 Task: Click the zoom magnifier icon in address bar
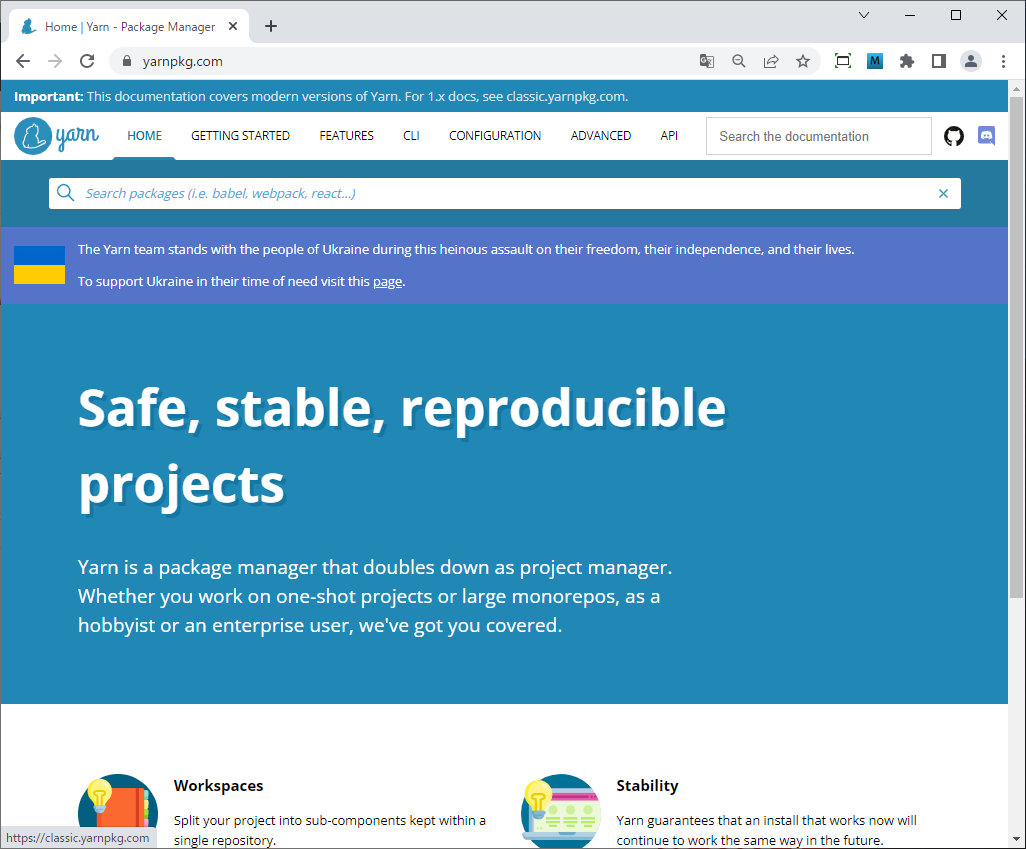click(x=739, y=61)
